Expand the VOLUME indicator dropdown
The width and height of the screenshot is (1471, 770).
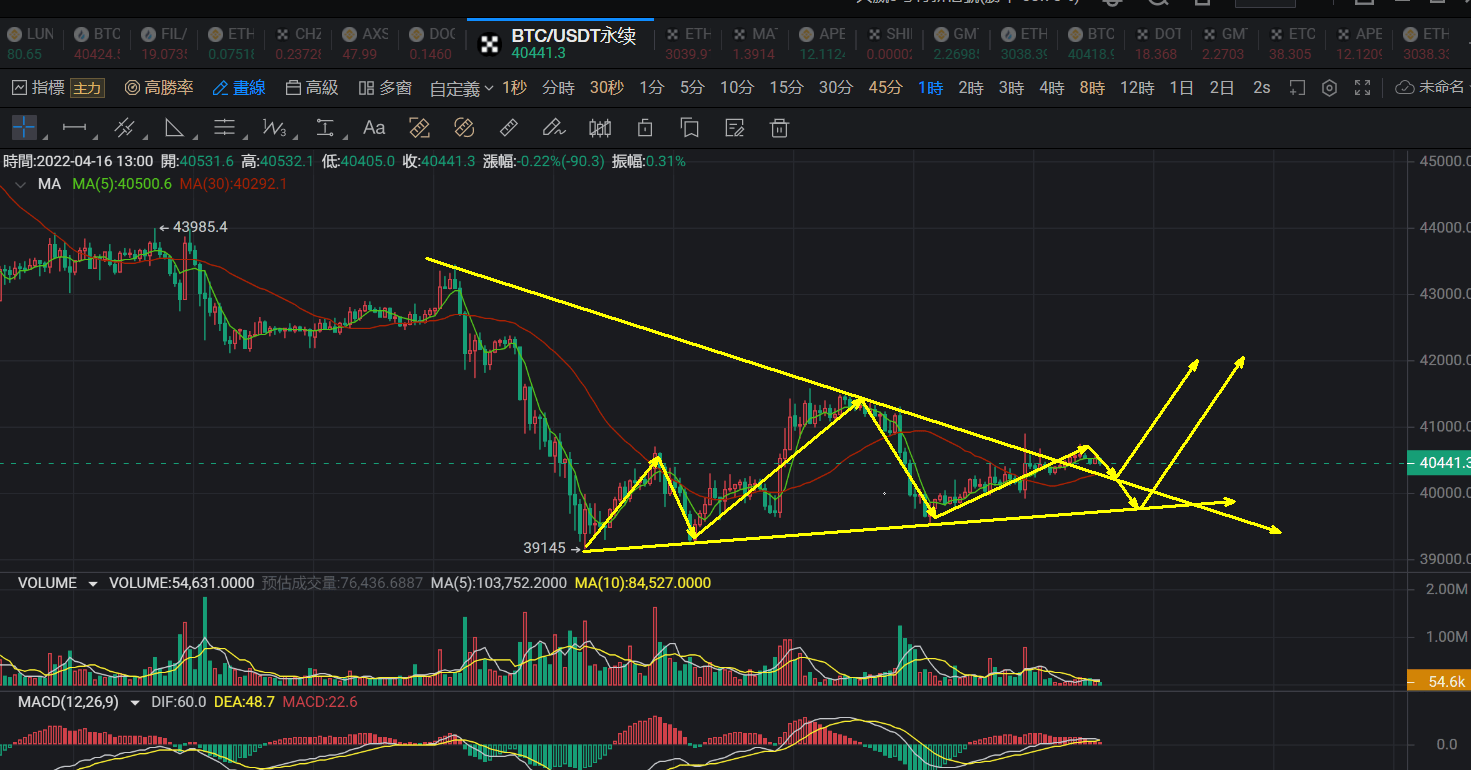click(x=93, y=583)
